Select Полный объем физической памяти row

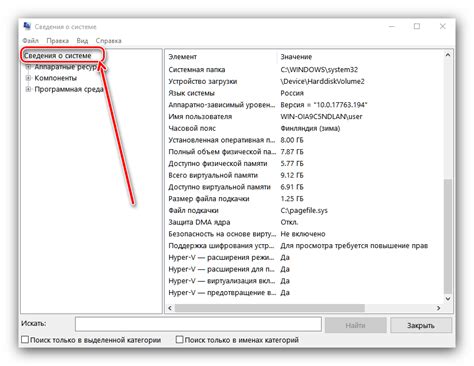click(304, 152)
